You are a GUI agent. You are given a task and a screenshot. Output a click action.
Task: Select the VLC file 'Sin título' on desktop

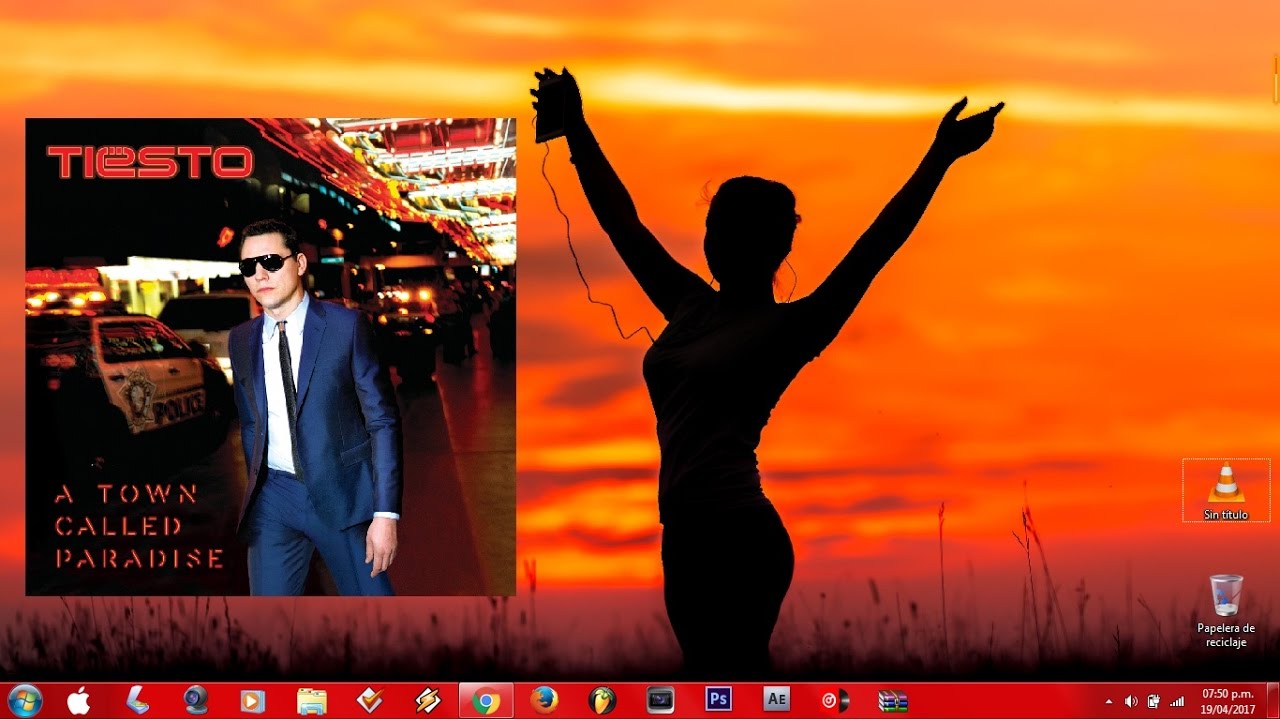1226,490
